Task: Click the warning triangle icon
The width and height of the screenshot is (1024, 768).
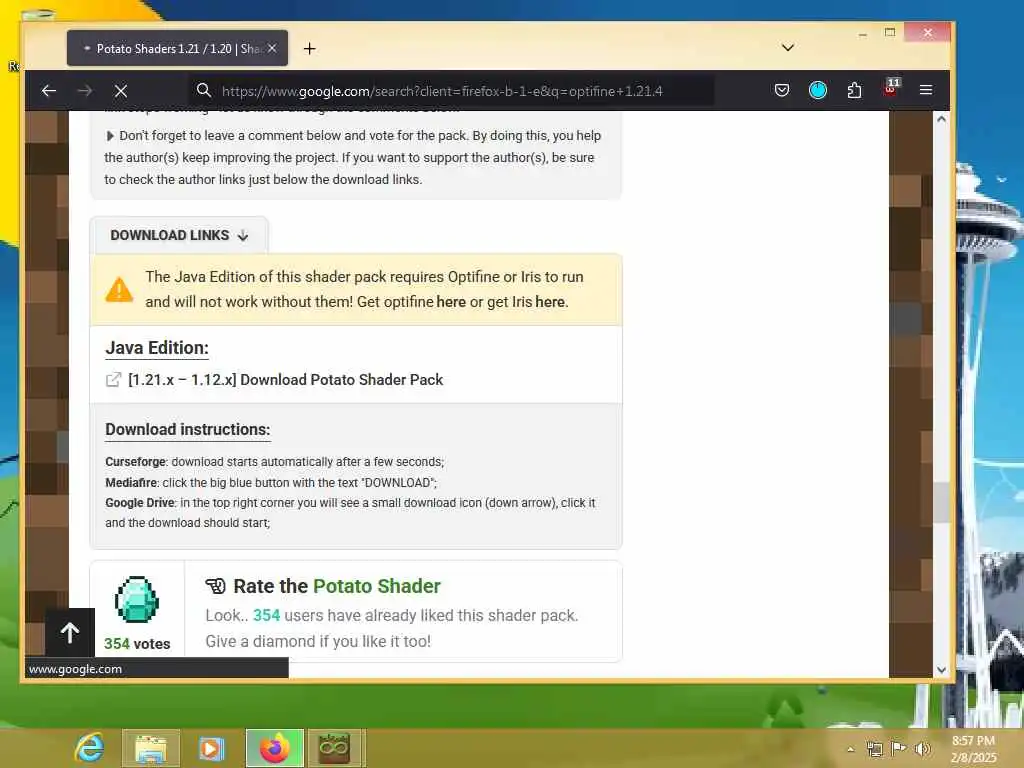Action: coord(119,289)
